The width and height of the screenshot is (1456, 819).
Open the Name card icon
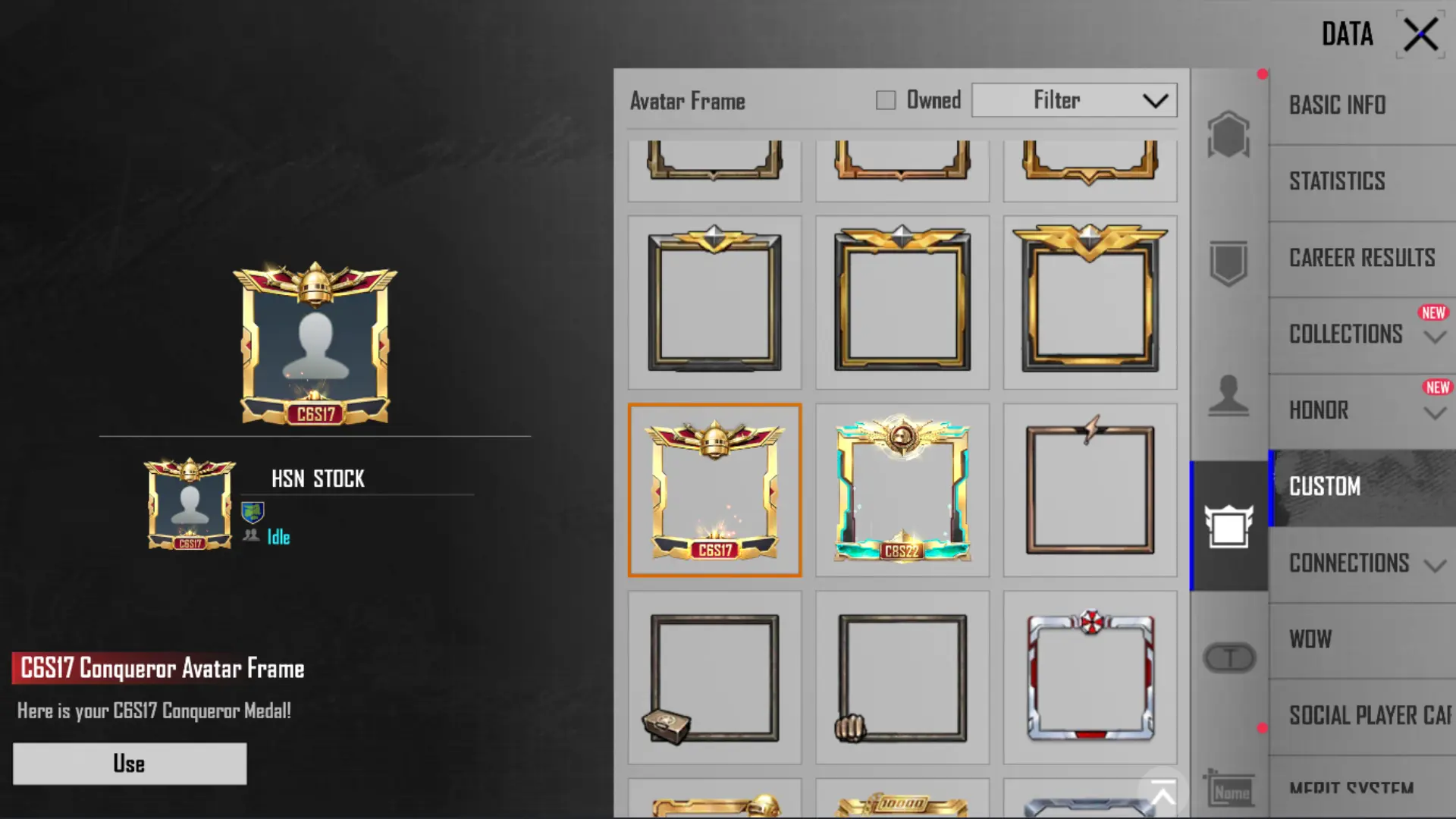point(1228,789)
